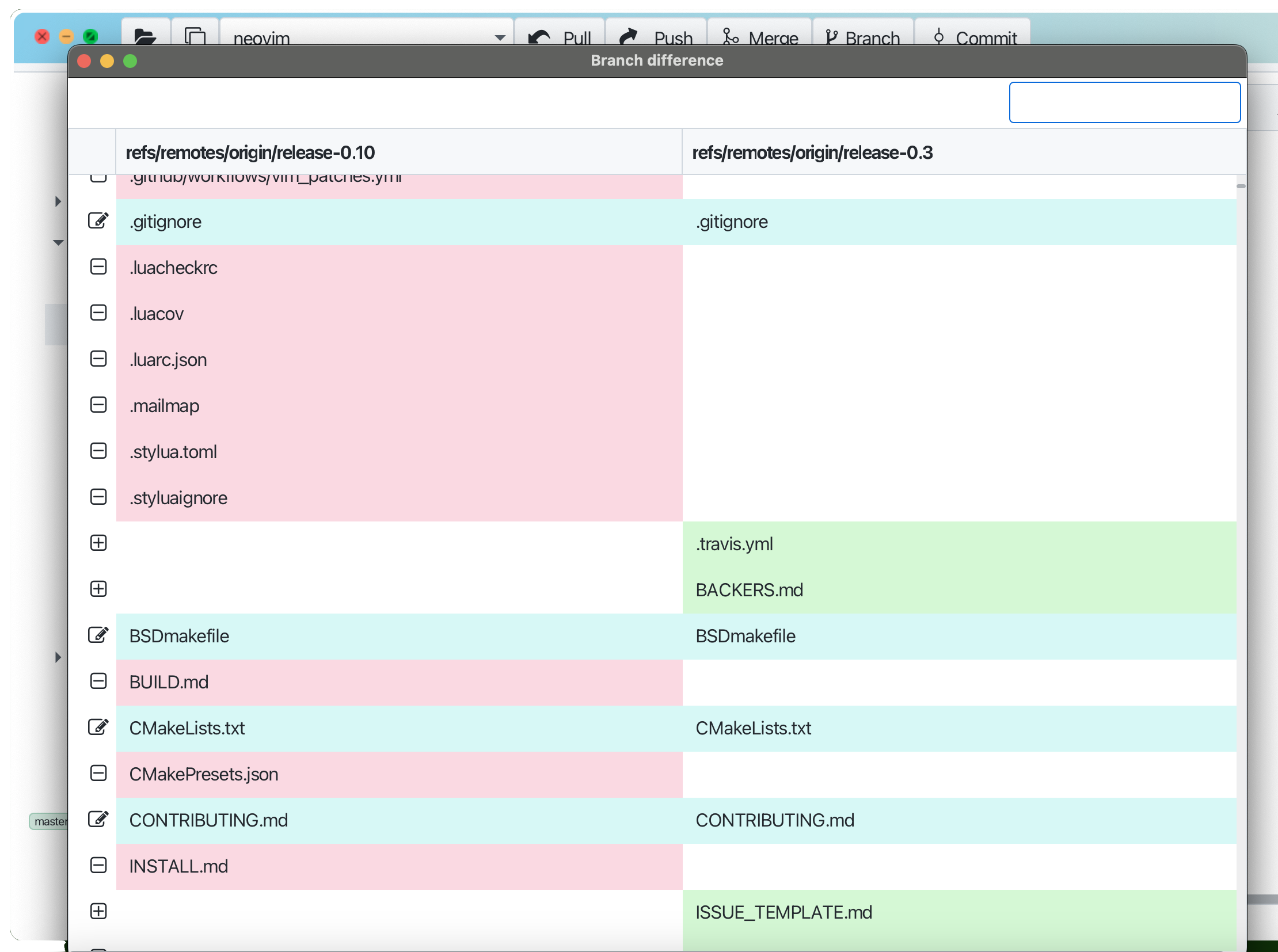Select the .travis.yml entry
The image size is (1278, 952).
pos(959,544)
